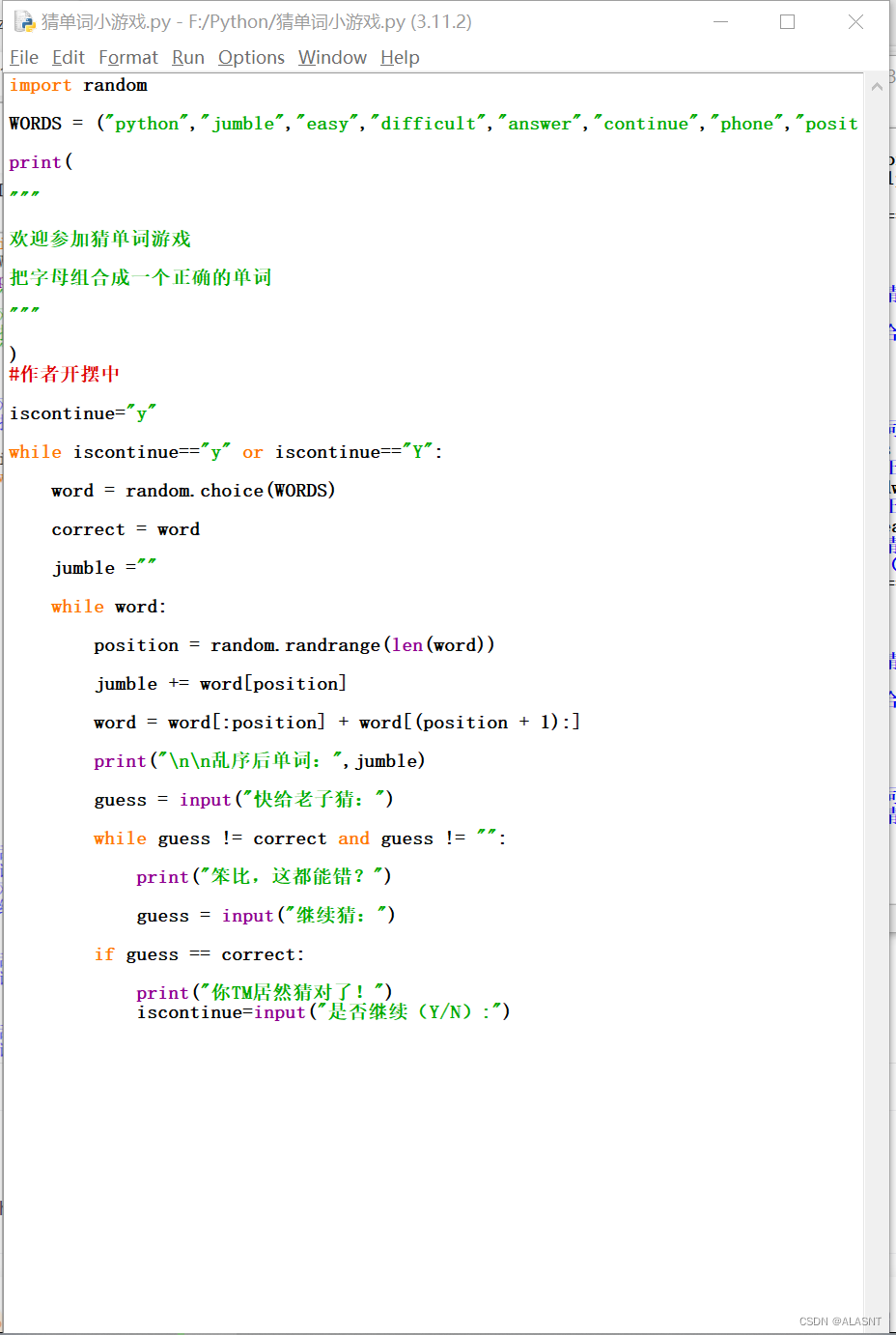Click the Python IDLE icon in the title bar
This screenshot has height=1335, width=896.
point(21,21)
